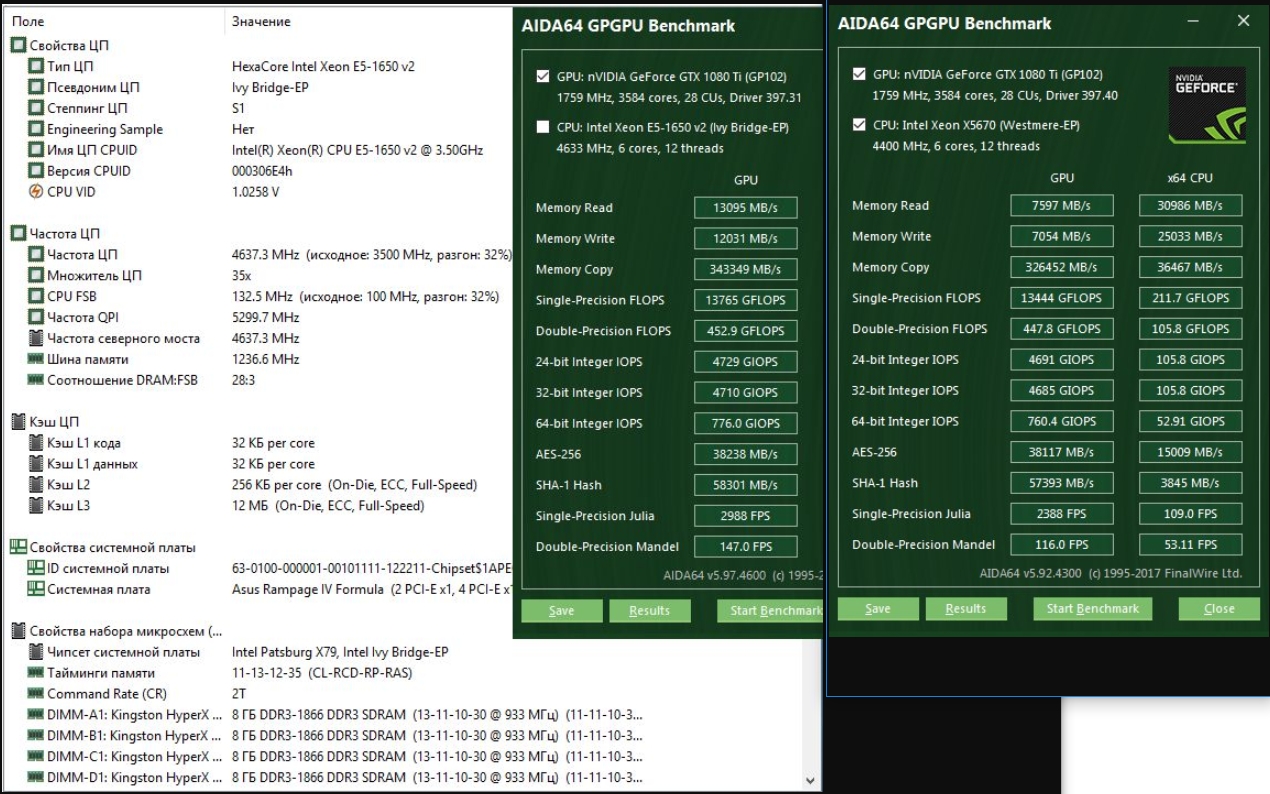Click 211.7 GFLOPS x64 CPU value
1270x794 pixels.
[1190, 298]
